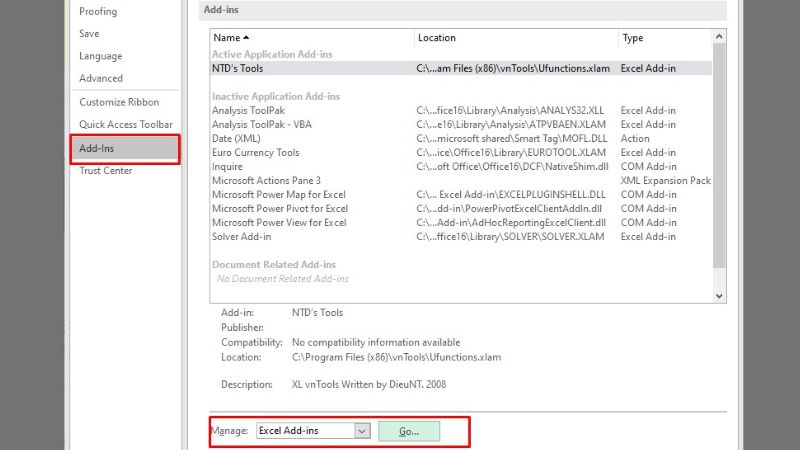The image size is (800, 450).
Task: Open the Manage Excel Add-ins dropdown
Action: pos(362,431)
